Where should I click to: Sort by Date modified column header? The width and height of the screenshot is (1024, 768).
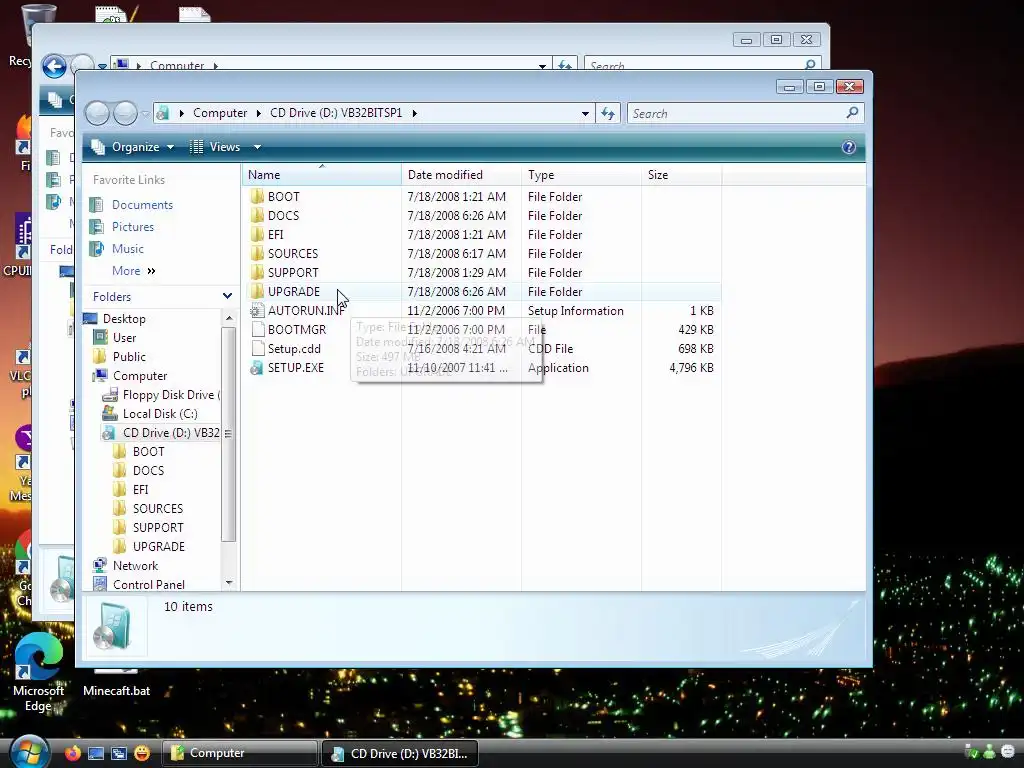point(461,175)
